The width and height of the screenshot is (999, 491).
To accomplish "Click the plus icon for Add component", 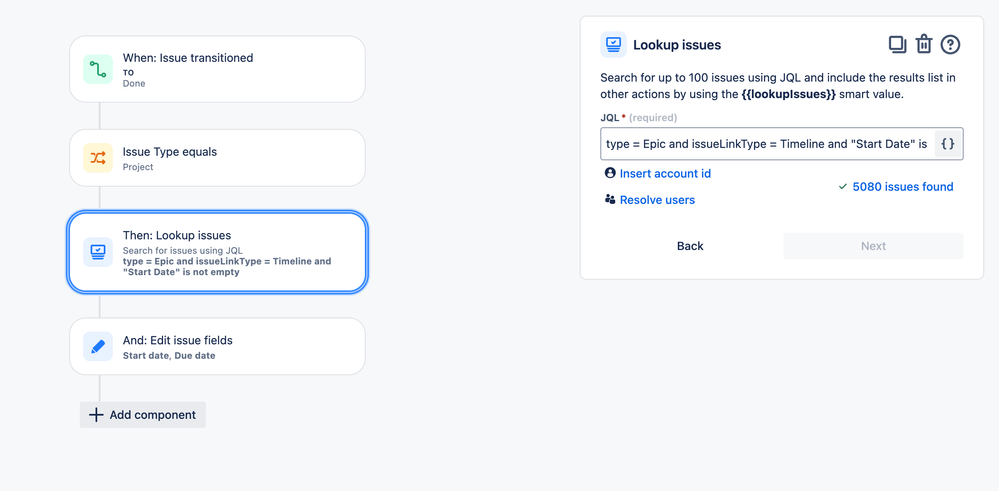I will 96,415.
